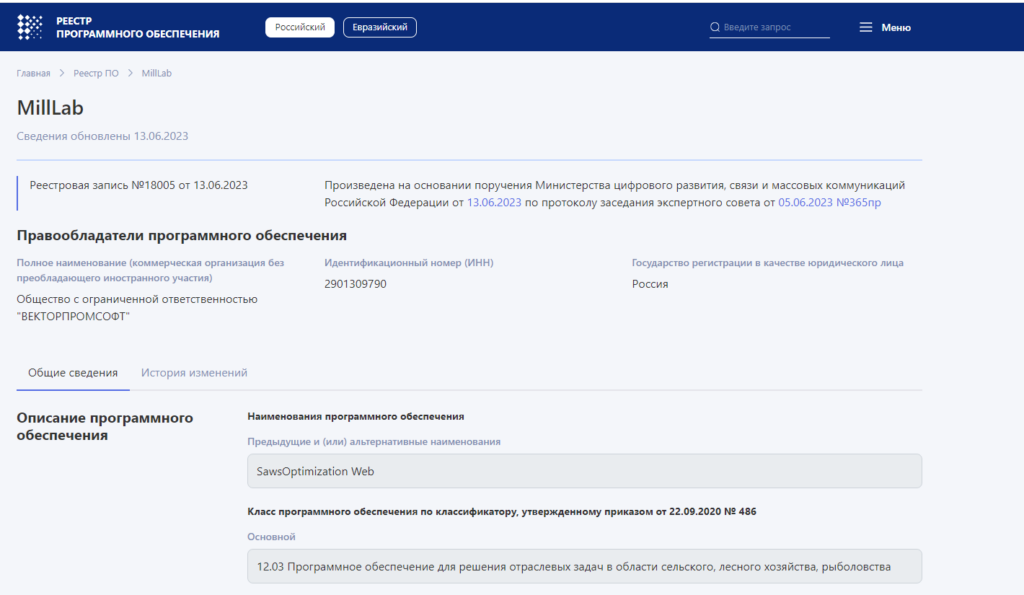Open the История изменений tab
Screen dimensions: 1024x595
(194, 373)
